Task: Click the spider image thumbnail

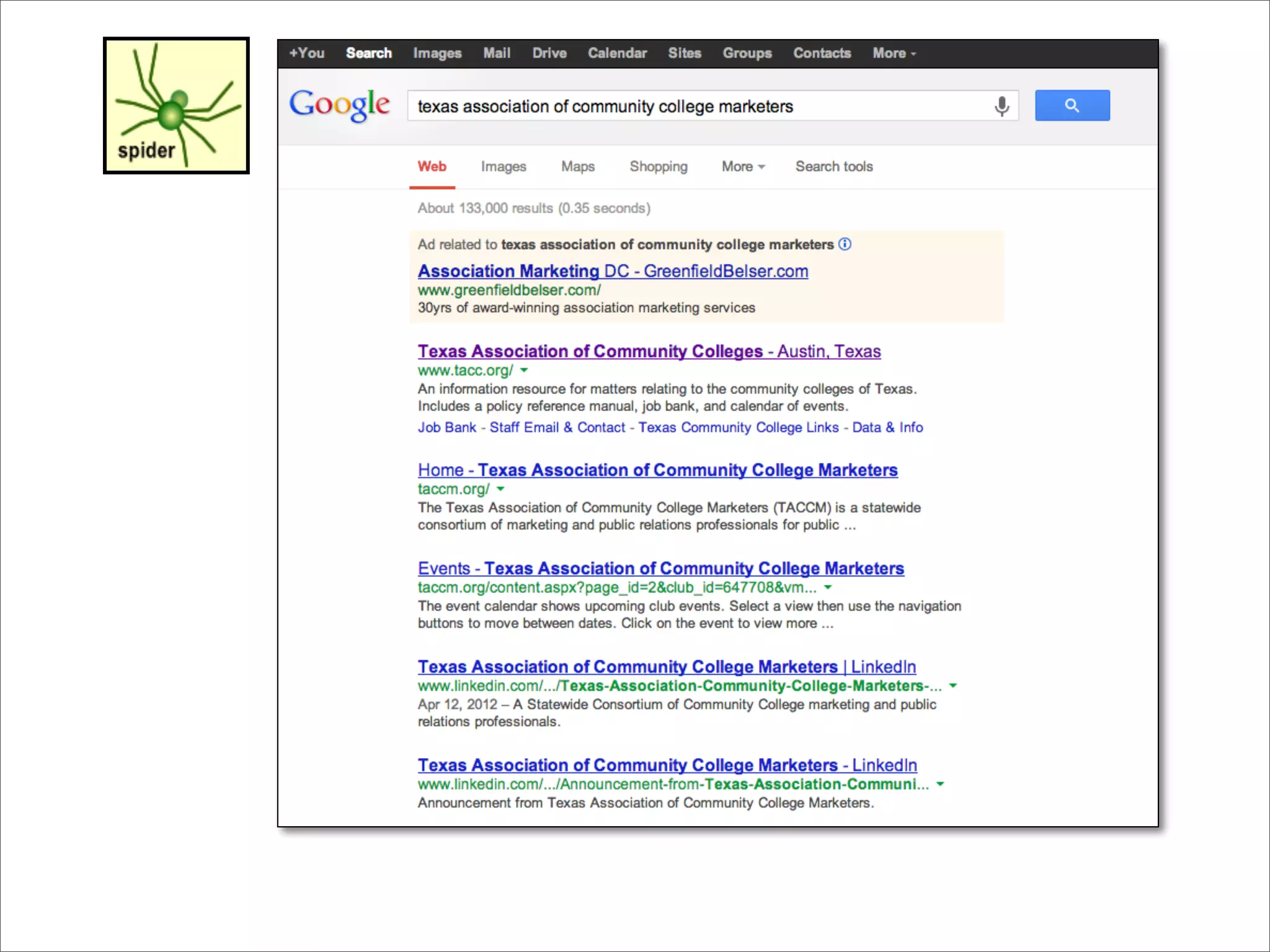Action: (176, 105)
